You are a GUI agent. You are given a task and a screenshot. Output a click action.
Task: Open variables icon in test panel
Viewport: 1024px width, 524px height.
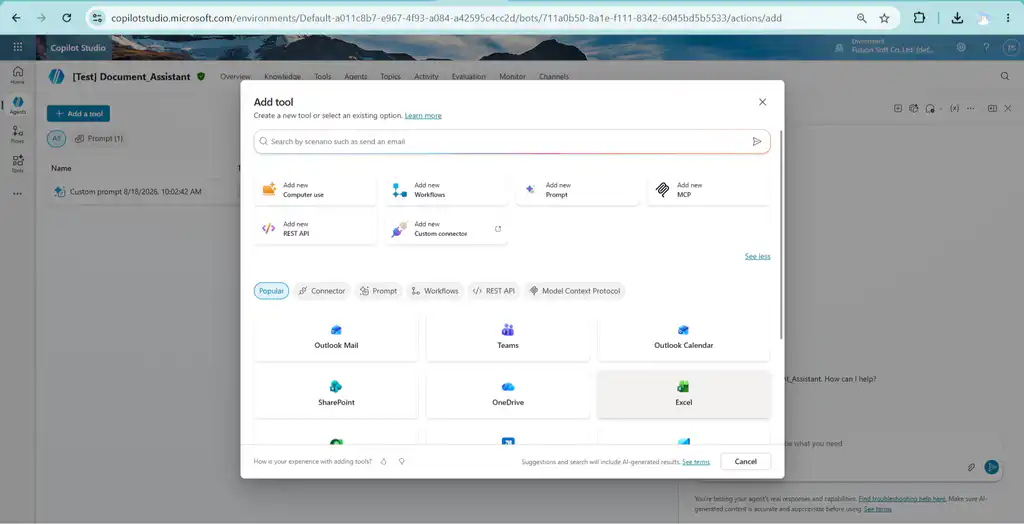coord(954,108)
